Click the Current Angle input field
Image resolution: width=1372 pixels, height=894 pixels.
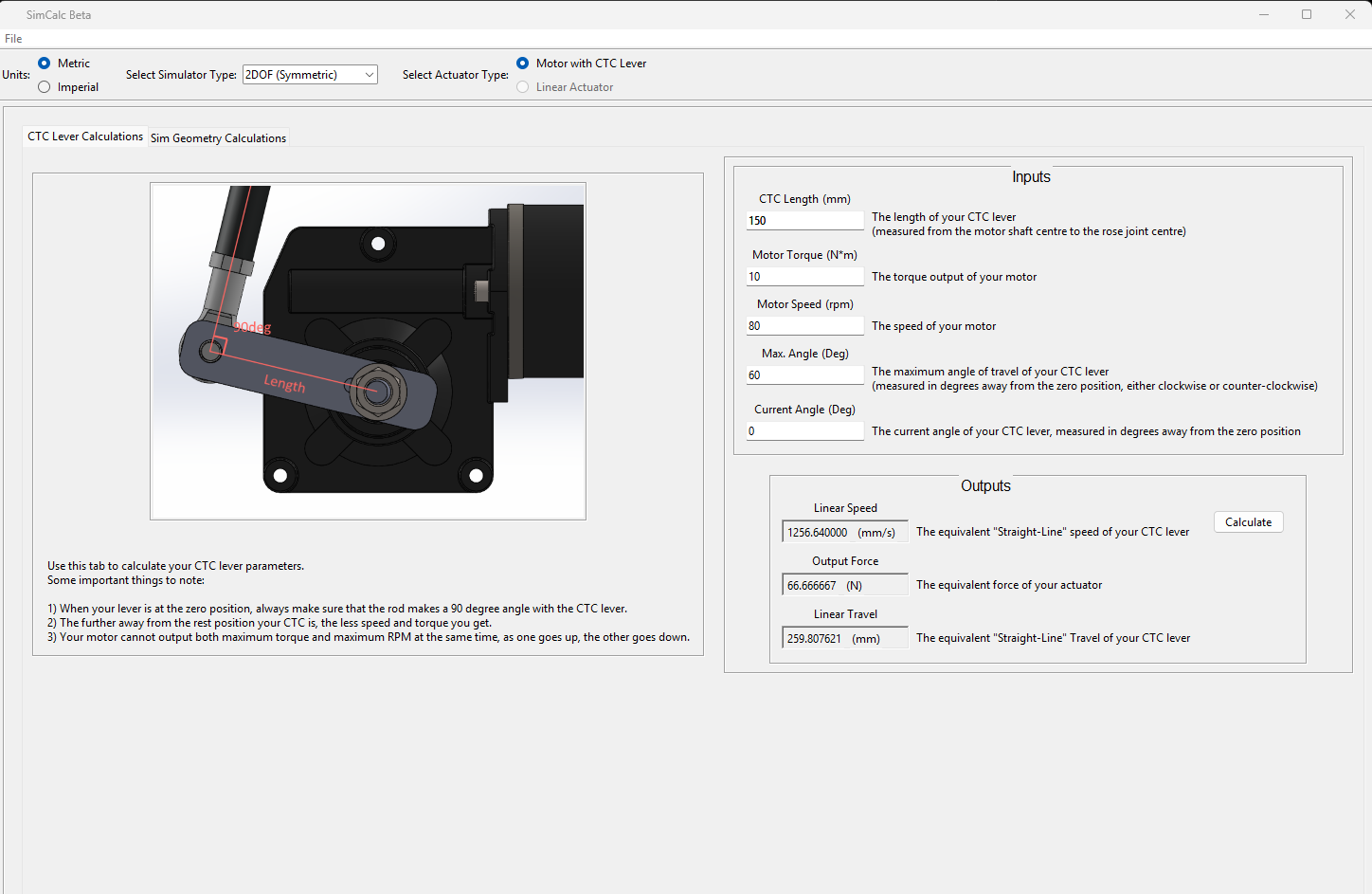804,431
